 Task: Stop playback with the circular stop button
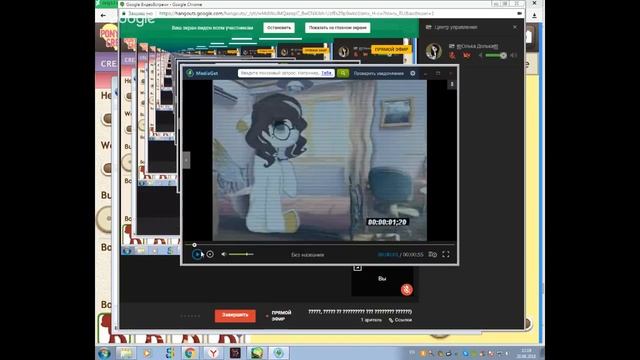(210, 254)
